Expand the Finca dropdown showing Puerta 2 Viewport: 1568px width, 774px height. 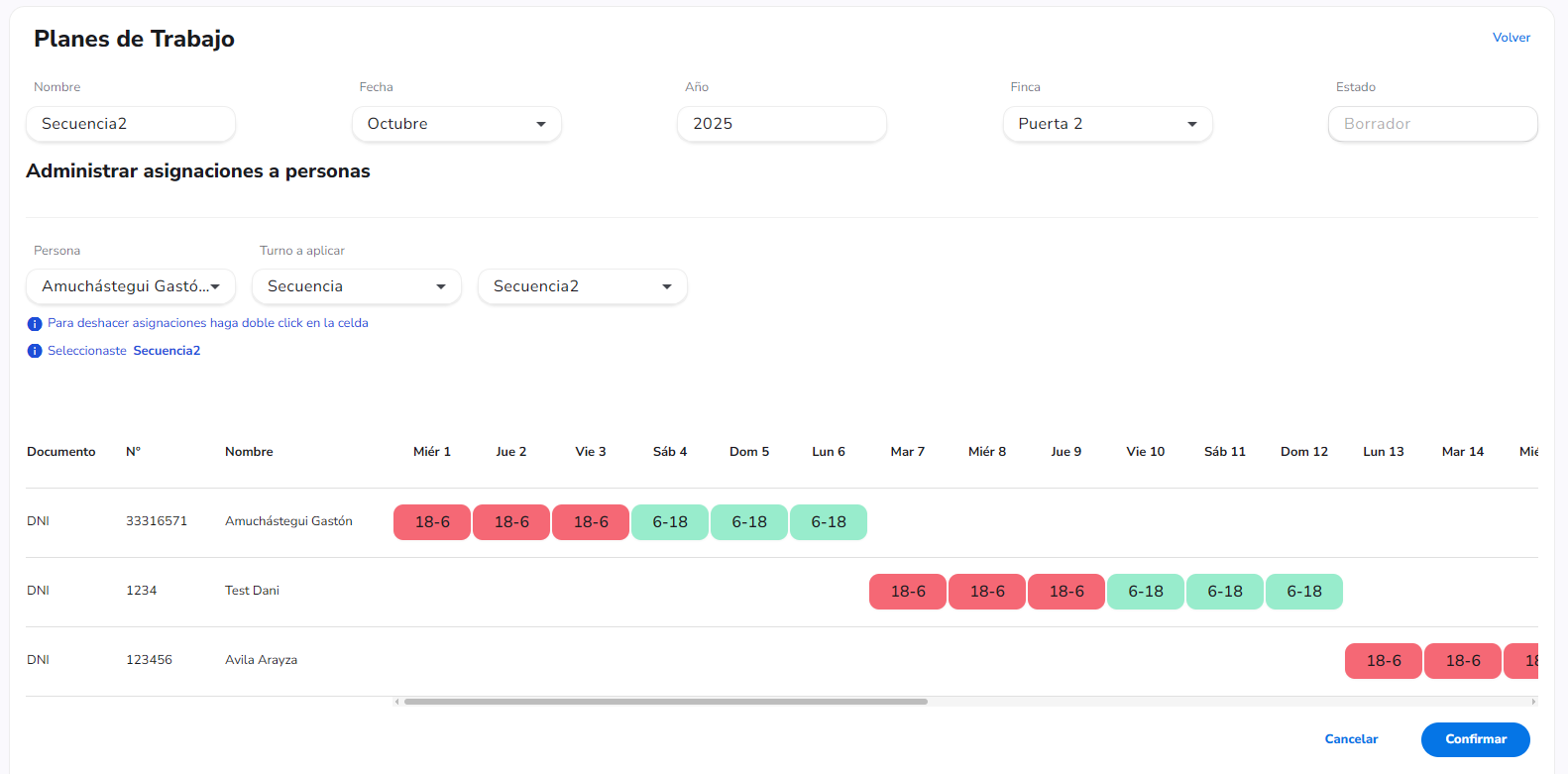[1108, 124]
